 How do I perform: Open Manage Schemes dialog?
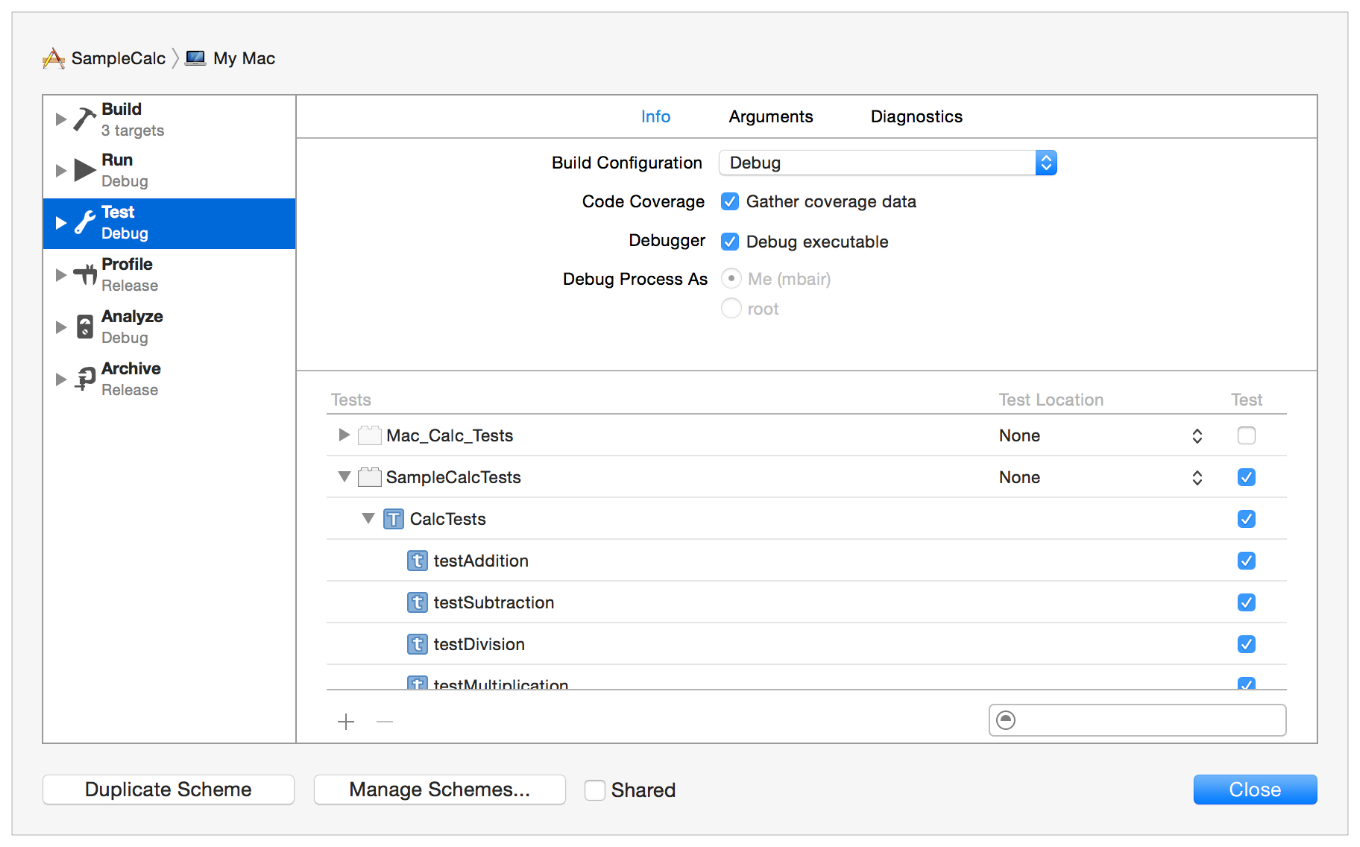coord(439,790)
